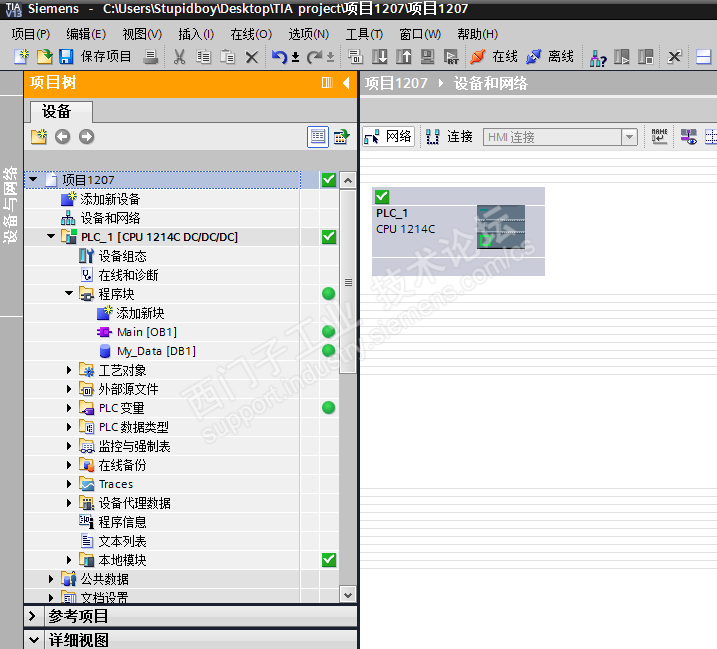Collapse the 程序块 folder
The width and height of the screenshot is (717, 649).
[69, 293]
